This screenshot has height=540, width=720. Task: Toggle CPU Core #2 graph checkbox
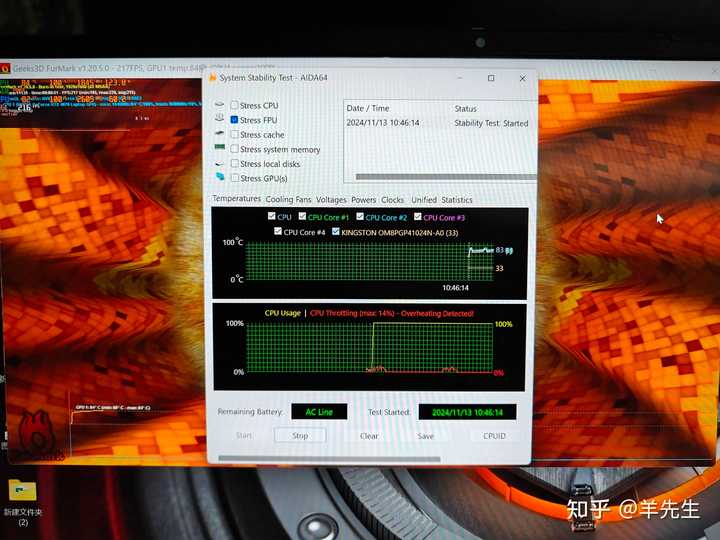(x=360, y=216)
